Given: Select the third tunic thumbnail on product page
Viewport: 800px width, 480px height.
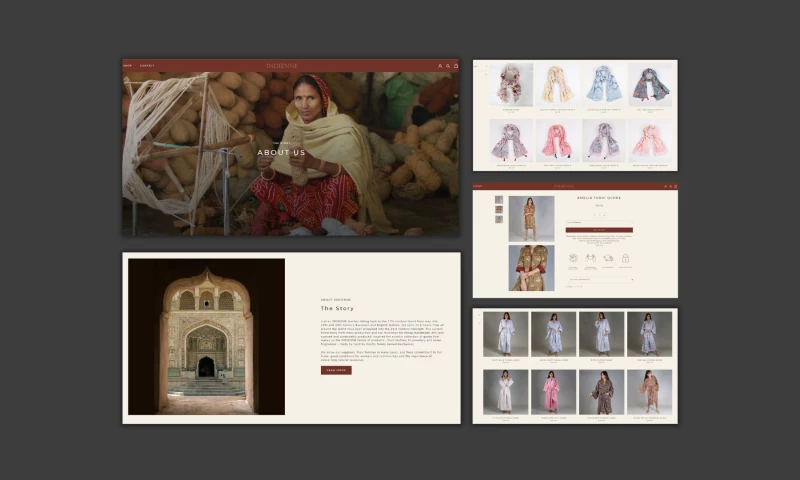Looking at the screenshot, I should point(499,219).
